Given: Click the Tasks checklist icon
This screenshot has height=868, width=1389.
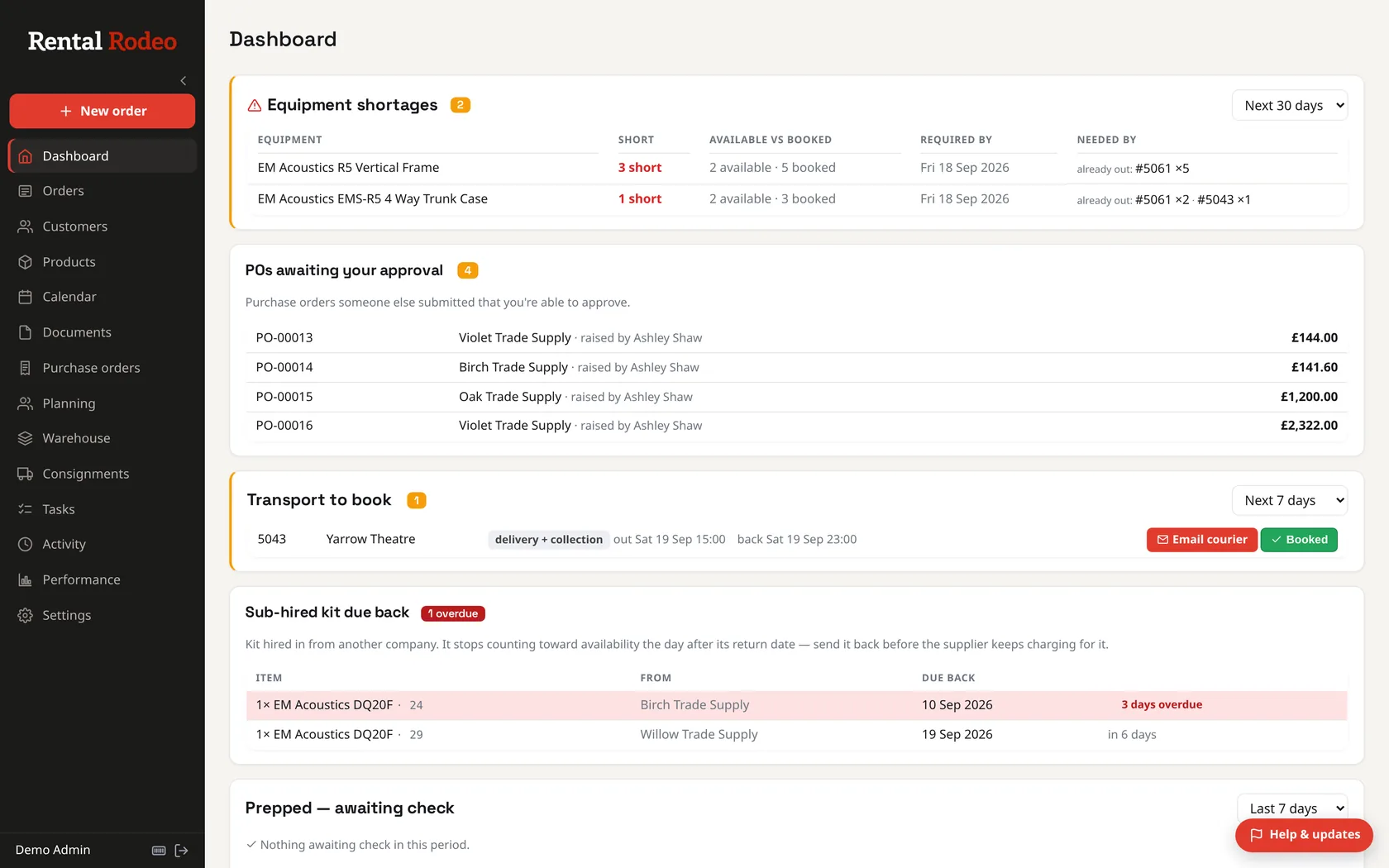Looking at the screenshot, I should point(26,509).
